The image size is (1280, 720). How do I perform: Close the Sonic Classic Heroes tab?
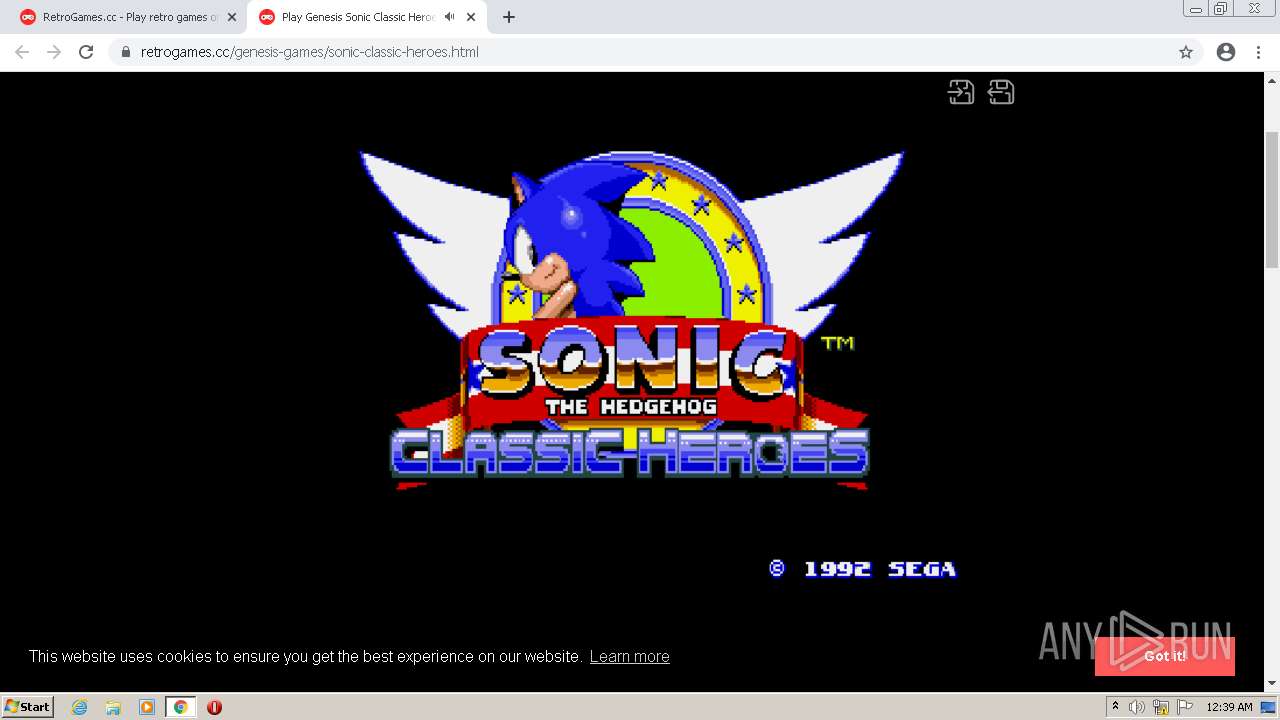(x=471, y=17)
